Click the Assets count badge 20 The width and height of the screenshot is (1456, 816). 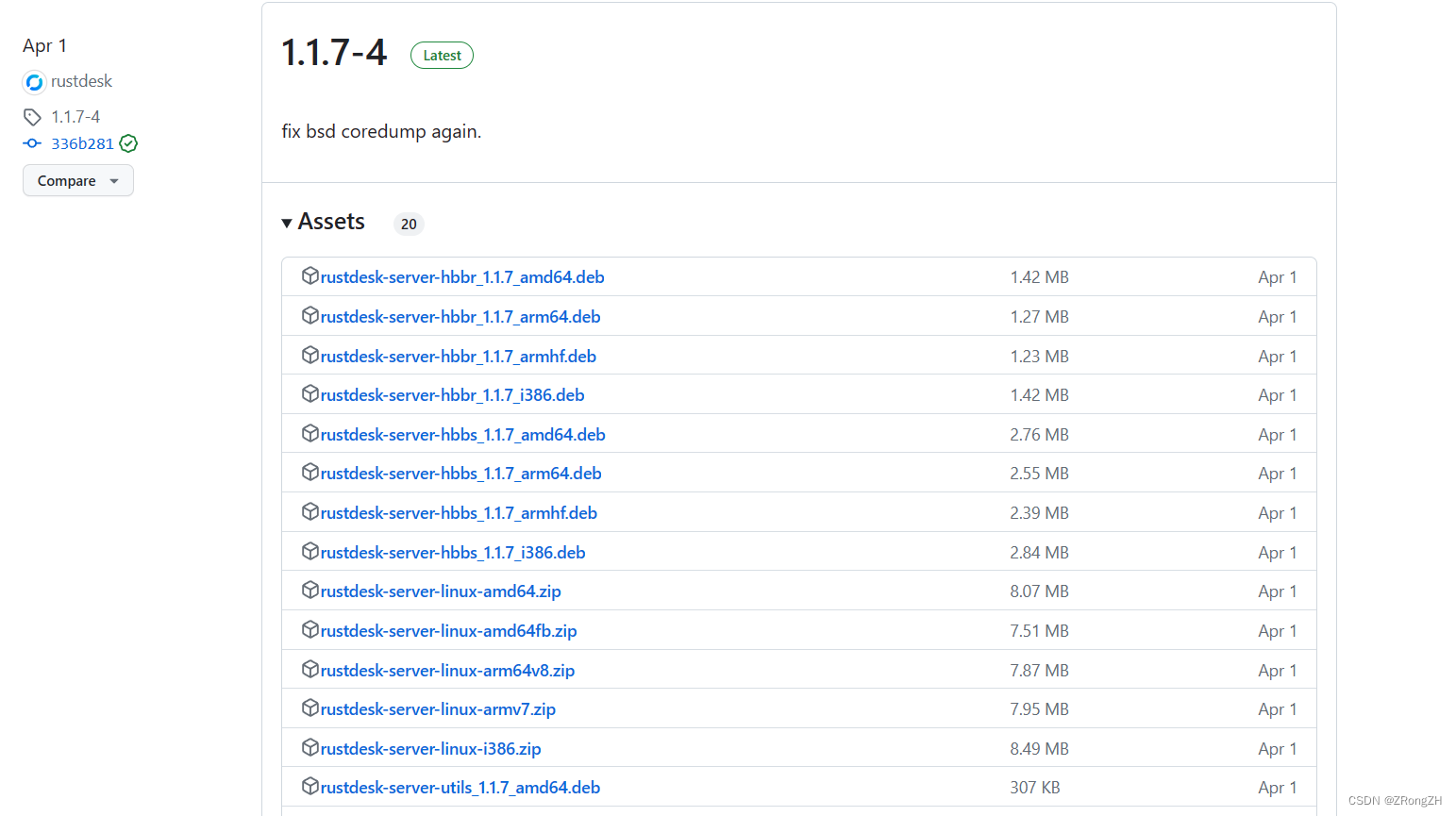point(409,224)
